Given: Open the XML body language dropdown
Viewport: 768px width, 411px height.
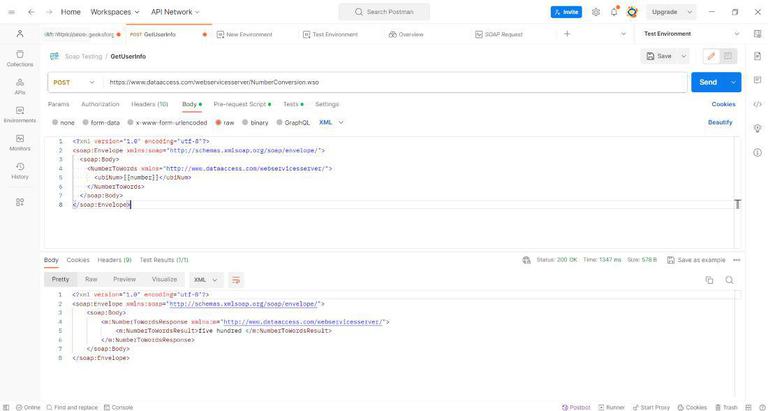Looking at the screenshot, I should 331,122.
